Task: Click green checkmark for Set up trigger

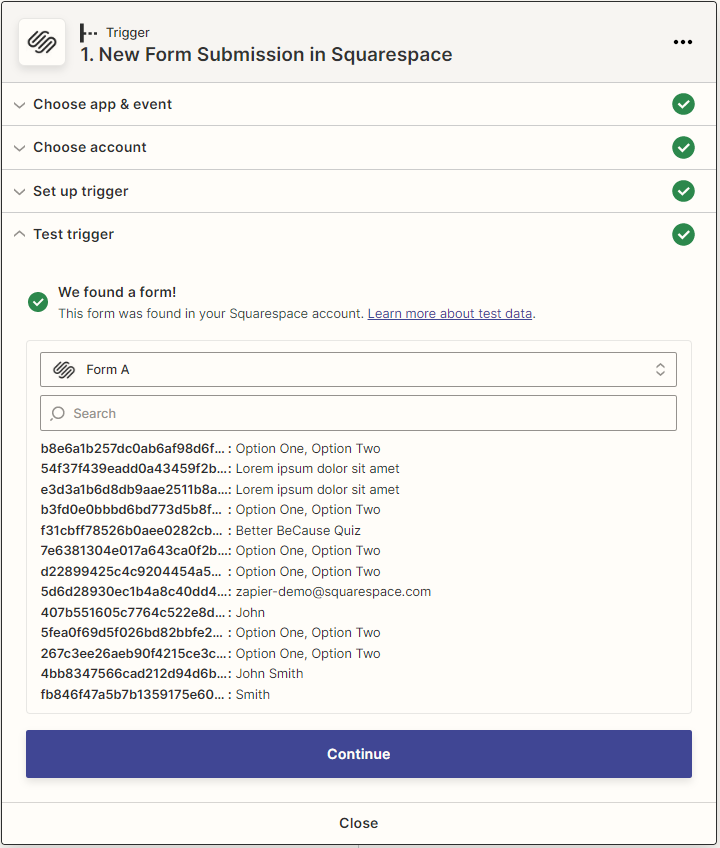Action: pyautogui.click(x=683, y=191)
